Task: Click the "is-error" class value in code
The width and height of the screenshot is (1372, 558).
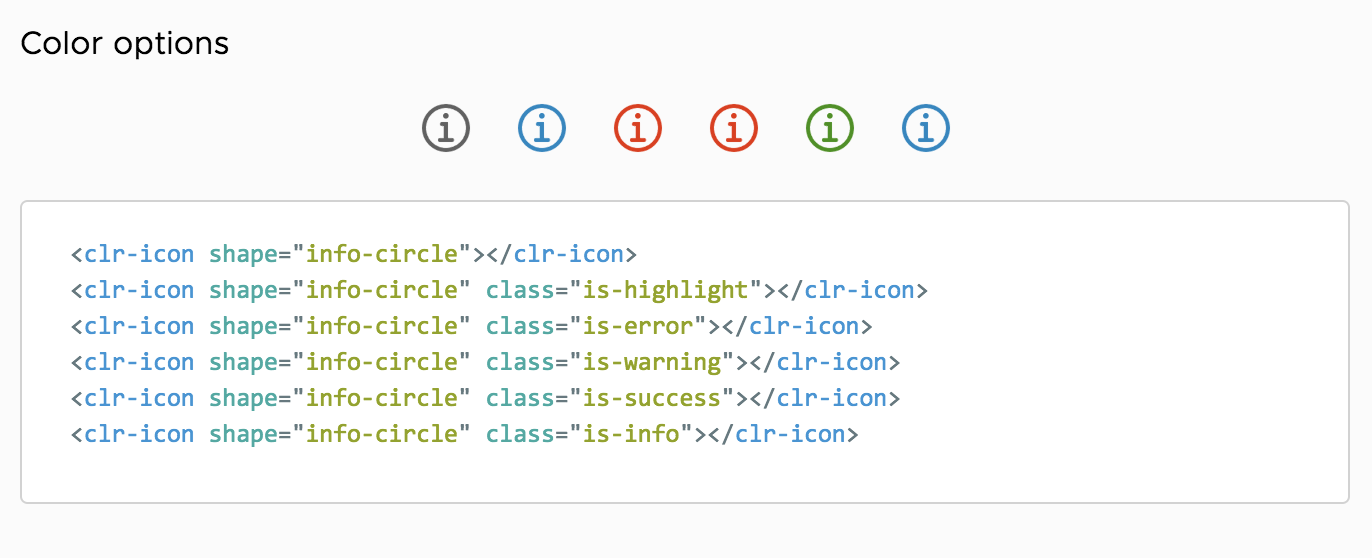Action: (x=638, y=326)
